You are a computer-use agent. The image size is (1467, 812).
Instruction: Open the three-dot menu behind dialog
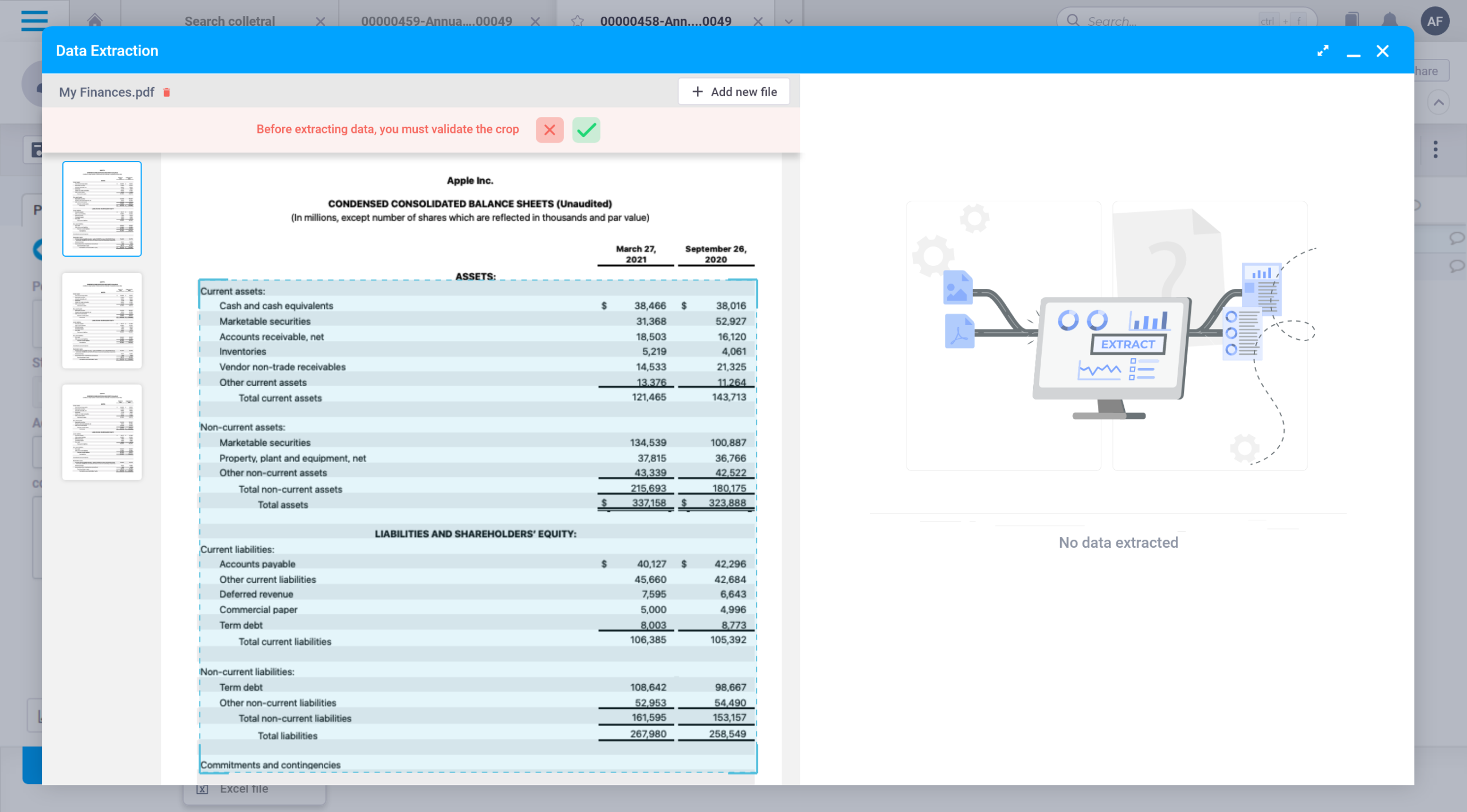1435,150
